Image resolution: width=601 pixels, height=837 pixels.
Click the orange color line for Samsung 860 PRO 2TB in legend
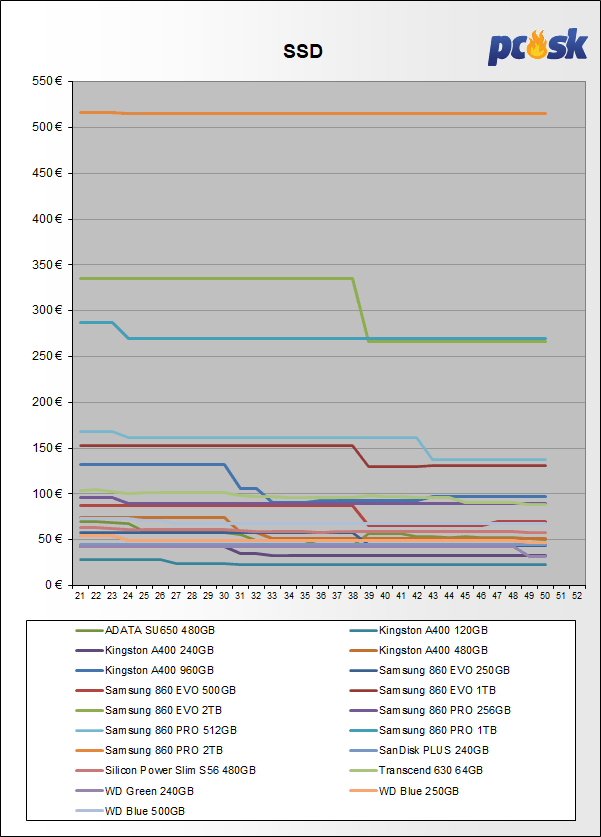(x=89, y=751)
